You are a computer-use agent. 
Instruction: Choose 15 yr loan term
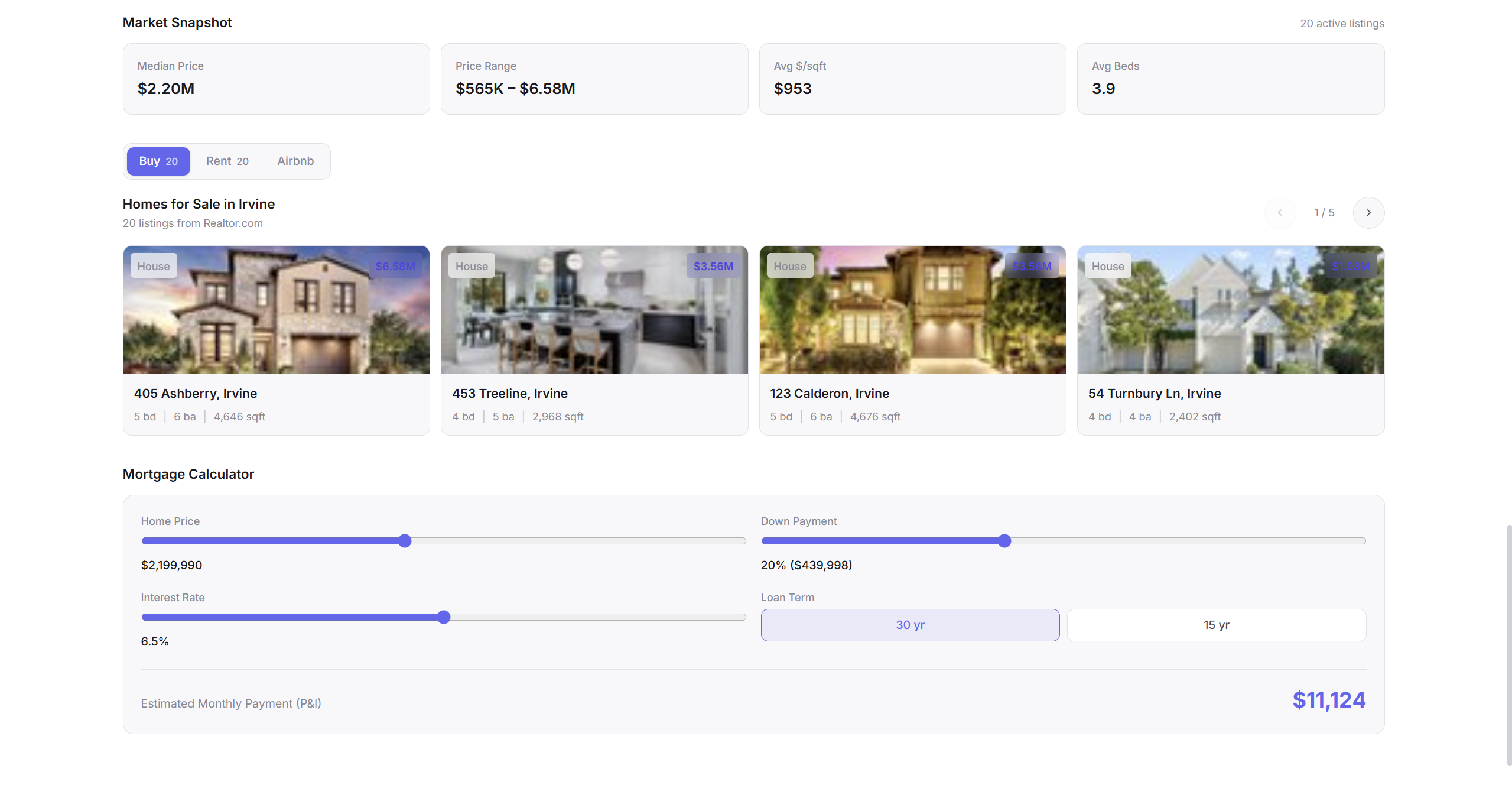point(1216,625)
